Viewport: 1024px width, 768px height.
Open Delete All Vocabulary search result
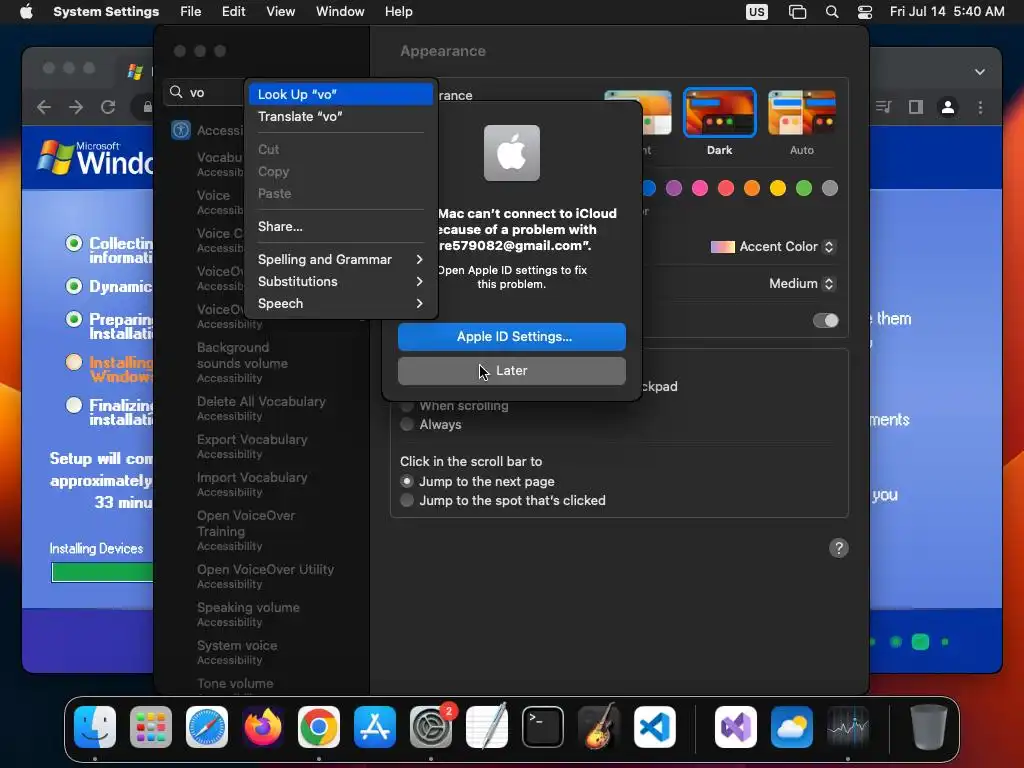pyautogui.click(x=261, y=408)
